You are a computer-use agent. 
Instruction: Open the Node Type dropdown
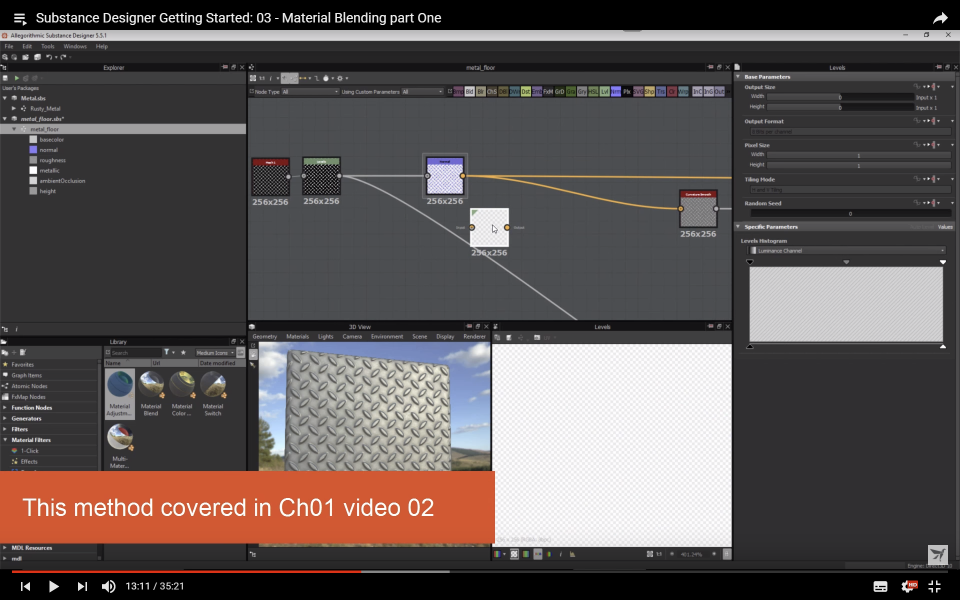(310, 92)
